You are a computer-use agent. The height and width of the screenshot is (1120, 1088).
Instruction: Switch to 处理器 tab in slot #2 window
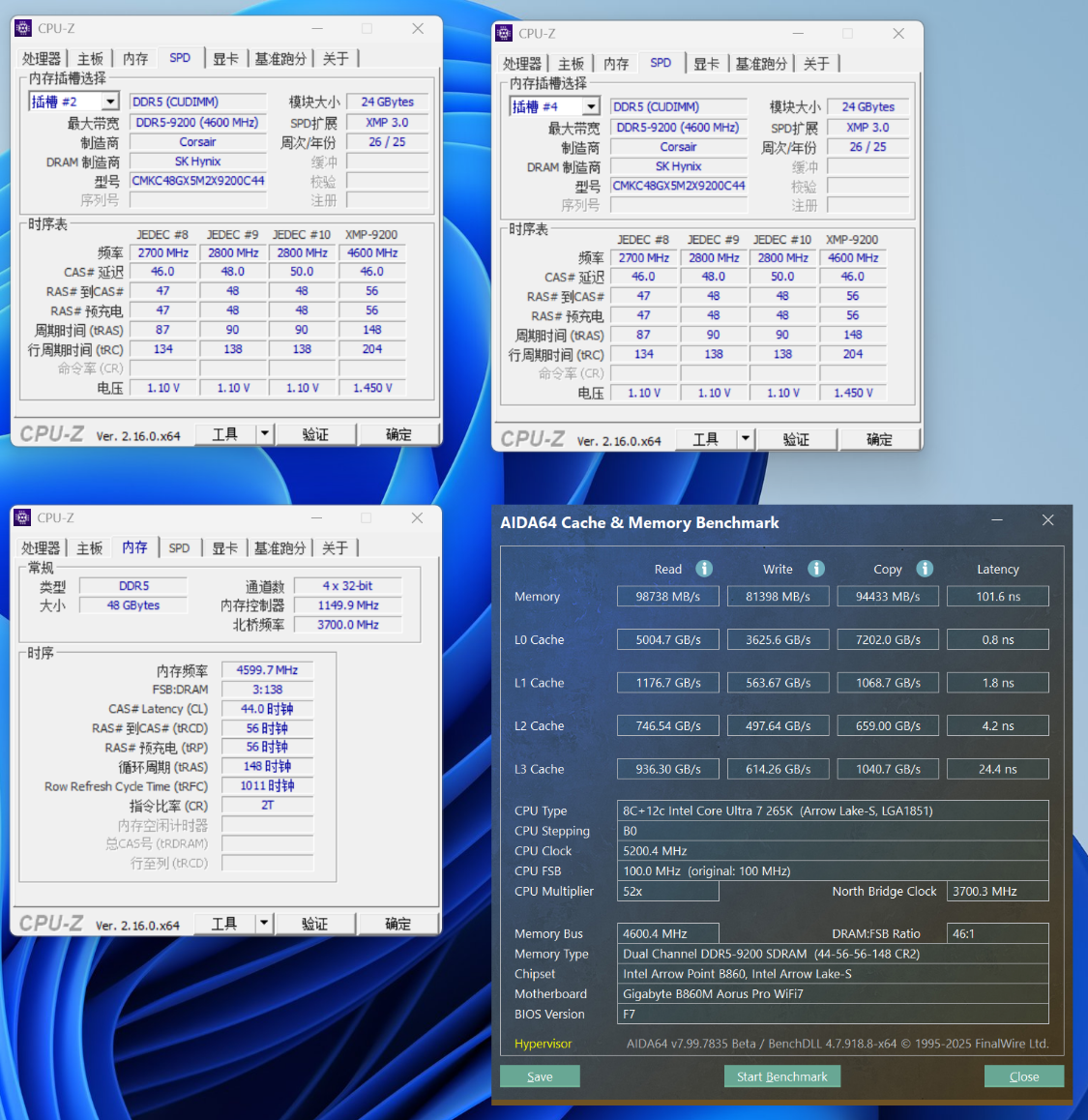[x=42, y=59]
